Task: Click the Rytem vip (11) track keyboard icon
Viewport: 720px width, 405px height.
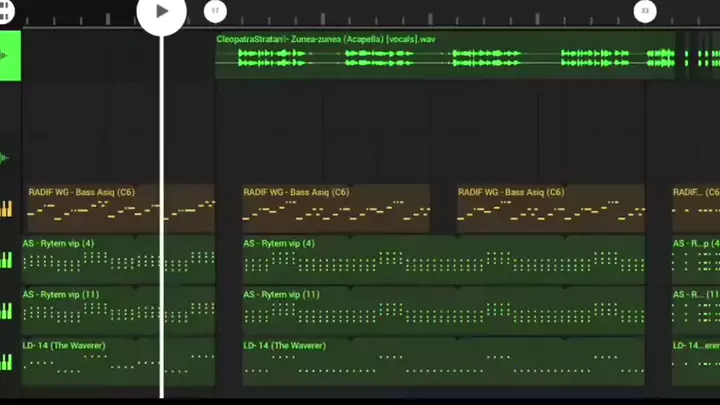Action: point(8,311)
